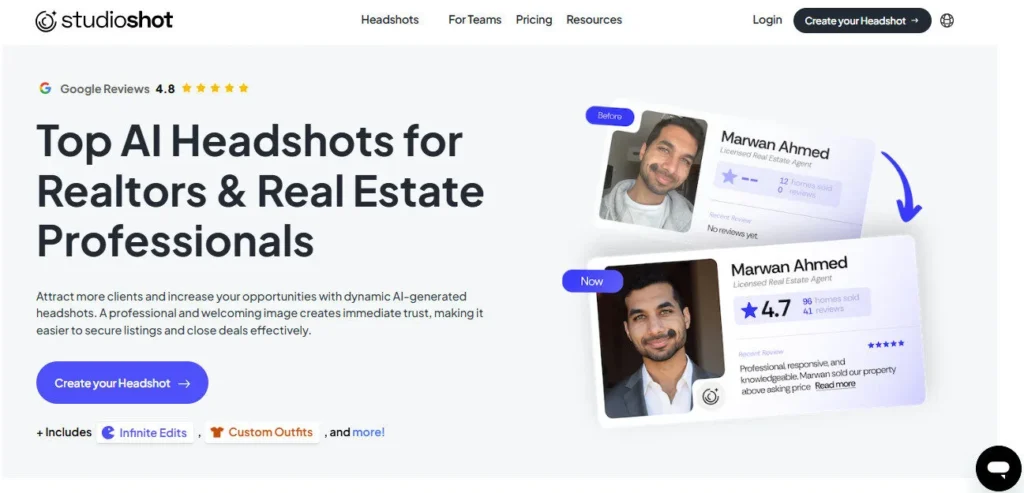Click the Infinite Edits badge icon
The height and width of the screenshot is (493, 1024).
[x=108, y=432]
